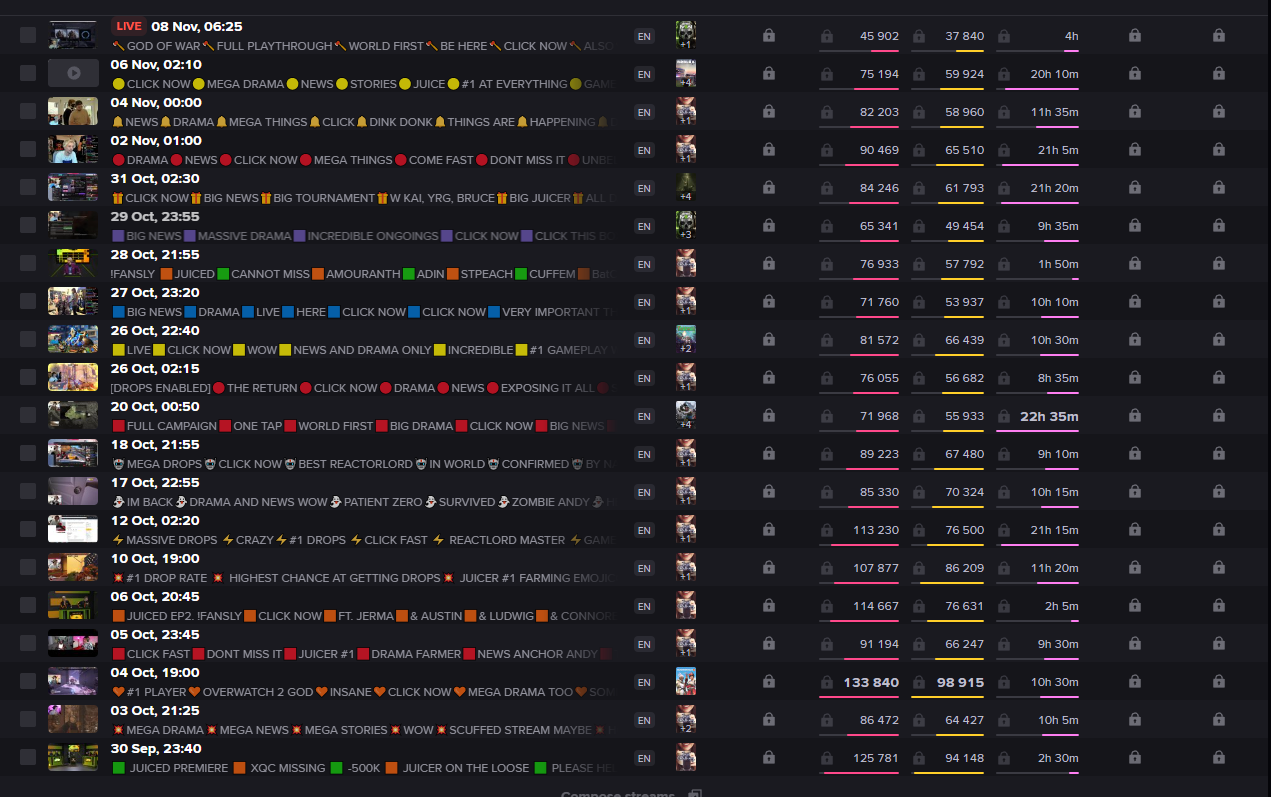This screenshot has height=797, width=1271.
Task: Open the game icon in the 08 Nov row
Action: (x=685, y=35)
